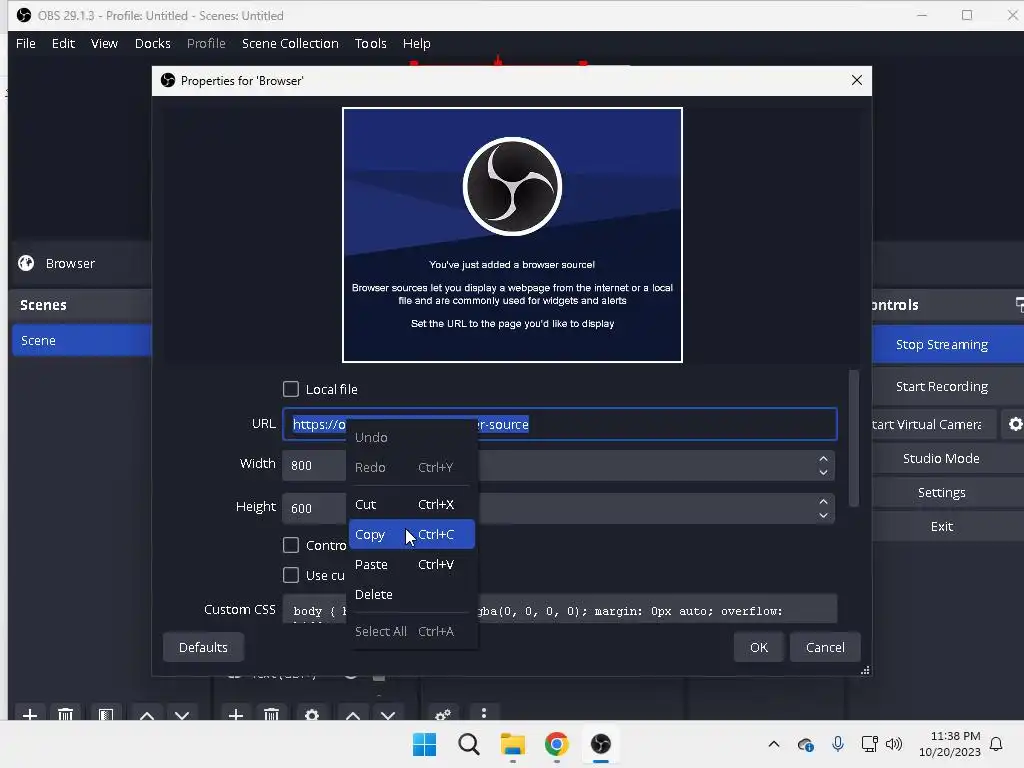Click the properties dialog vertical scrollbar
The image size is (1024, 768).
[x=854, y=438]
